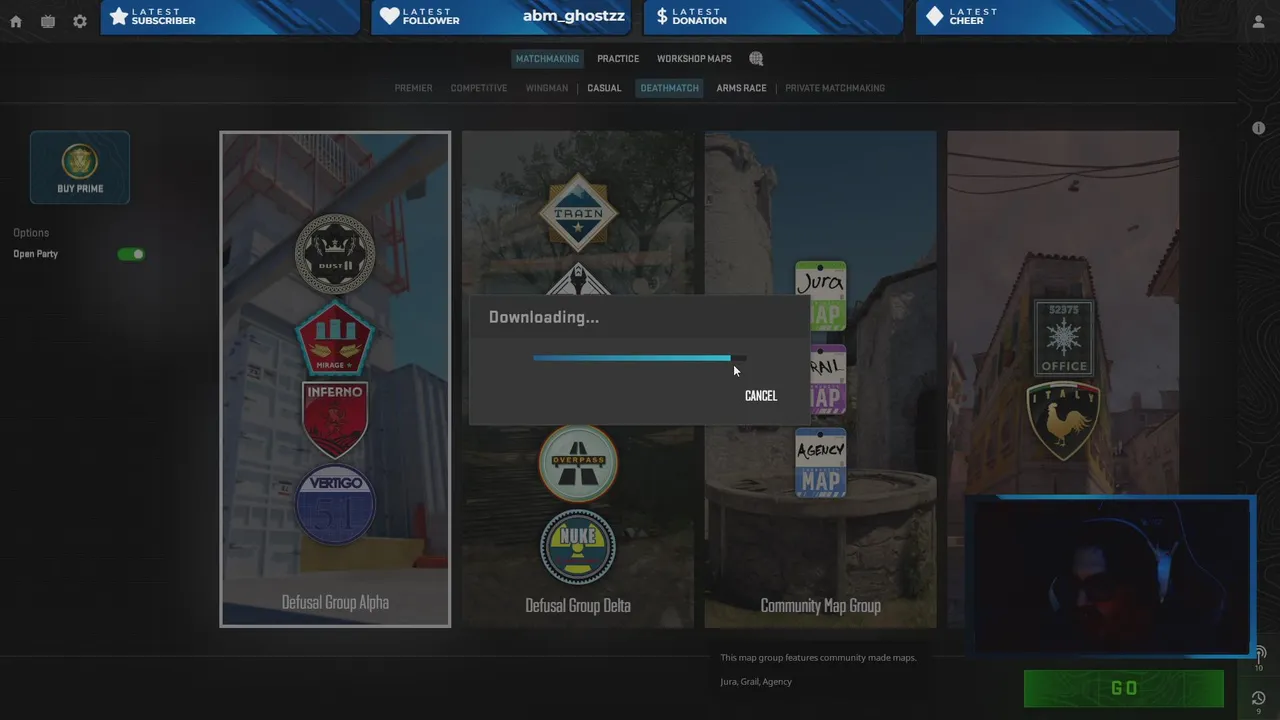Screen dimensions: 1280x720
Task: Click the info icon on right sidebar
Action: [1259, 128]
